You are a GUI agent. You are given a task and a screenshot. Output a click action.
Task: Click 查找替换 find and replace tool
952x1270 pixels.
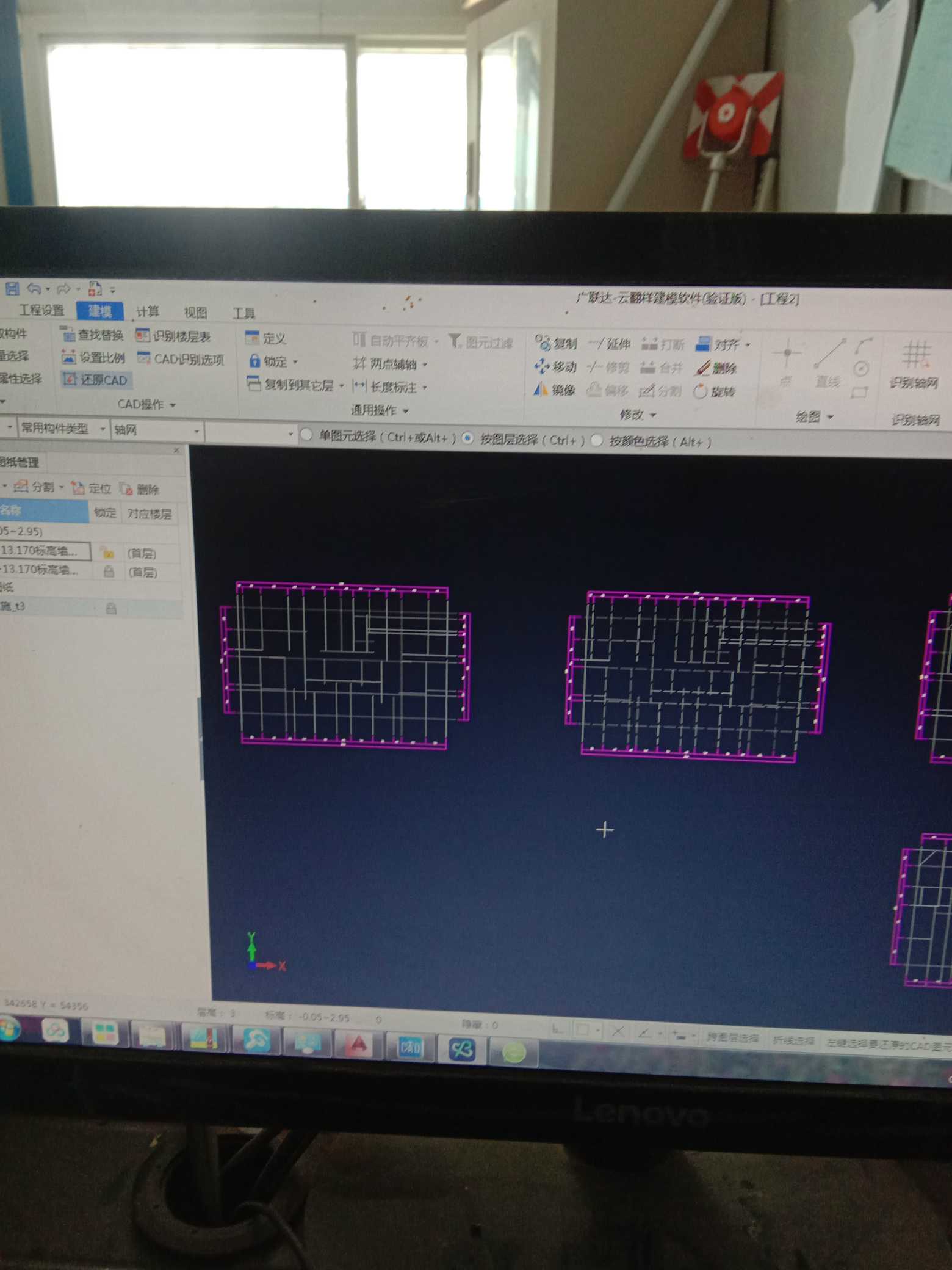click(x=93, y=334)
